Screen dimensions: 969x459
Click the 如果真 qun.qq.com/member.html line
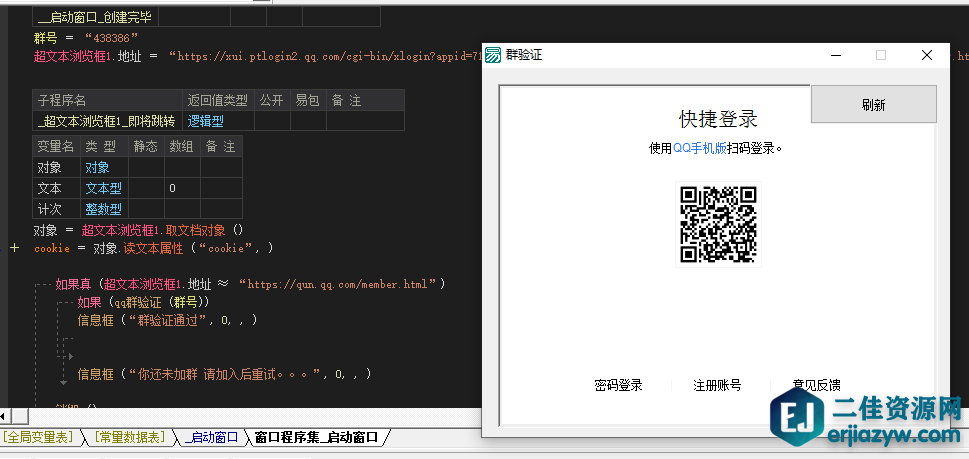click(x=250, y=285)
